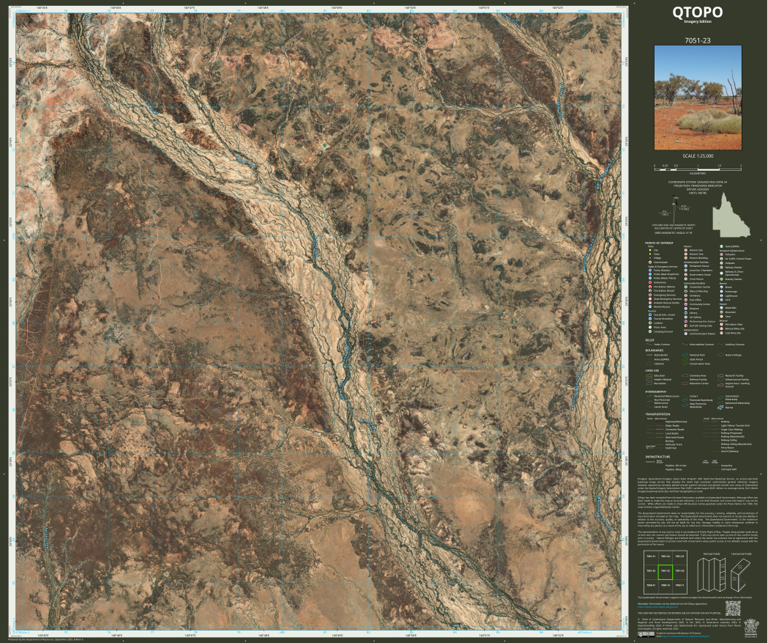Click the Museum legend symbol
Viewport: 768px width, 643px height.
[x=686, y=309]
